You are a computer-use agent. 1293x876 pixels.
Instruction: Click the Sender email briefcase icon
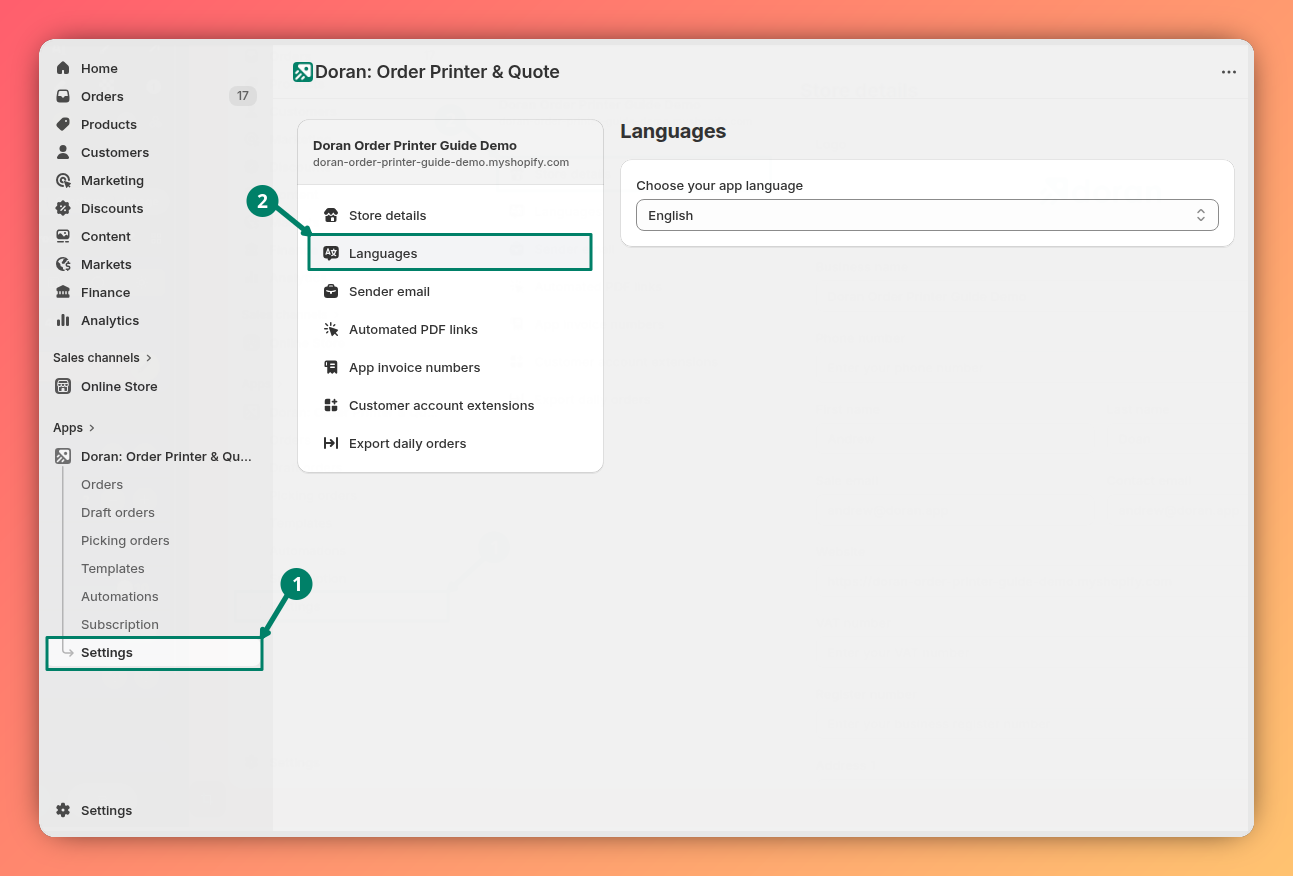tap(331, 291)
